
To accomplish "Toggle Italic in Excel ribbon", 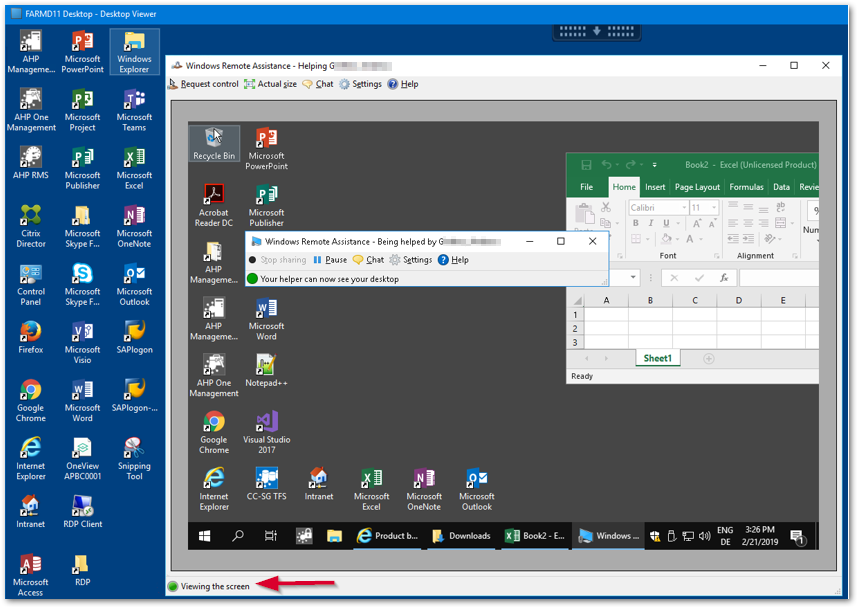I will pos(651,223).
